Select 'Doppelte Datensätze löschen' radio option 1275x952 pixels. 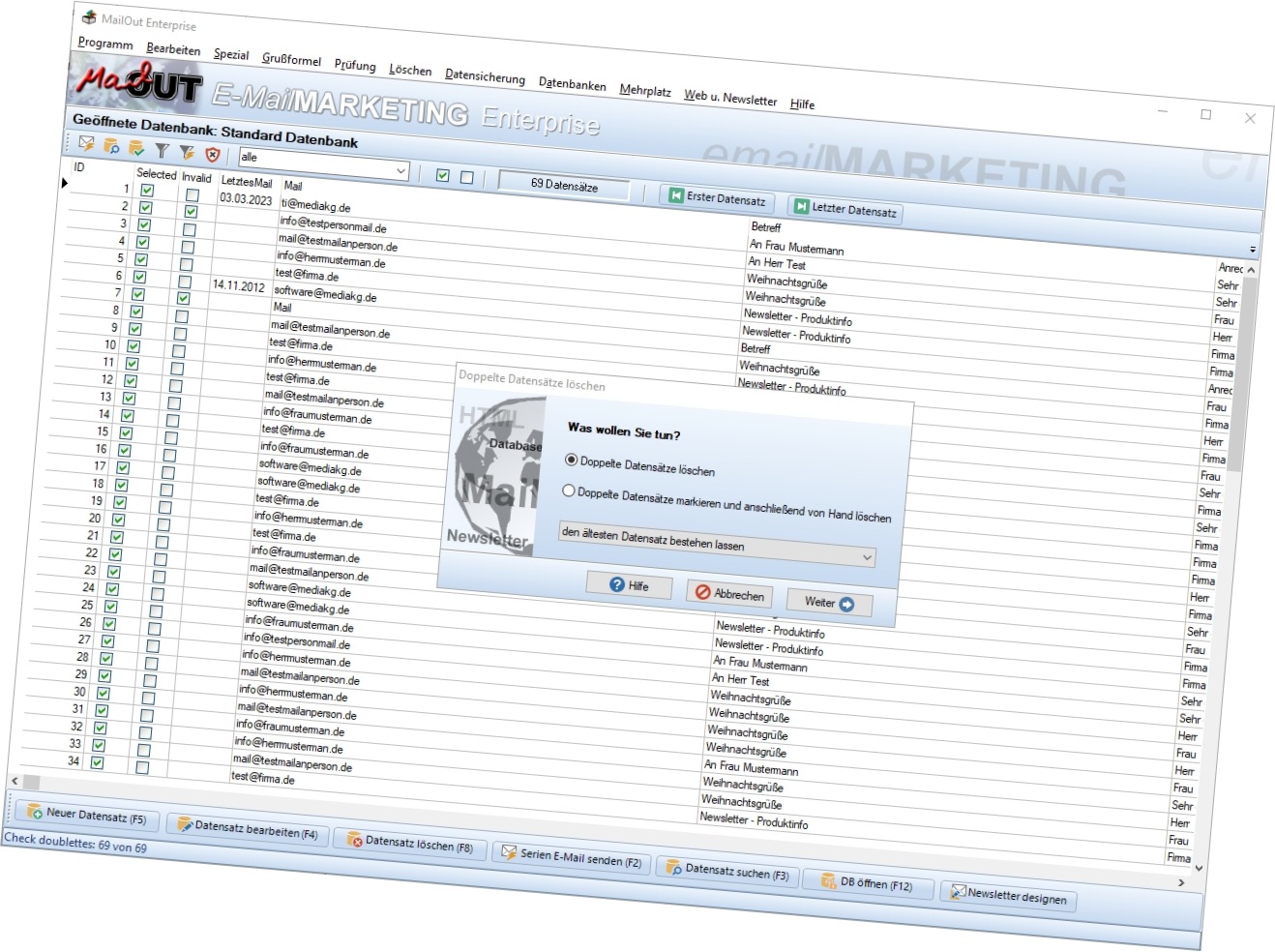coord(572,460)
